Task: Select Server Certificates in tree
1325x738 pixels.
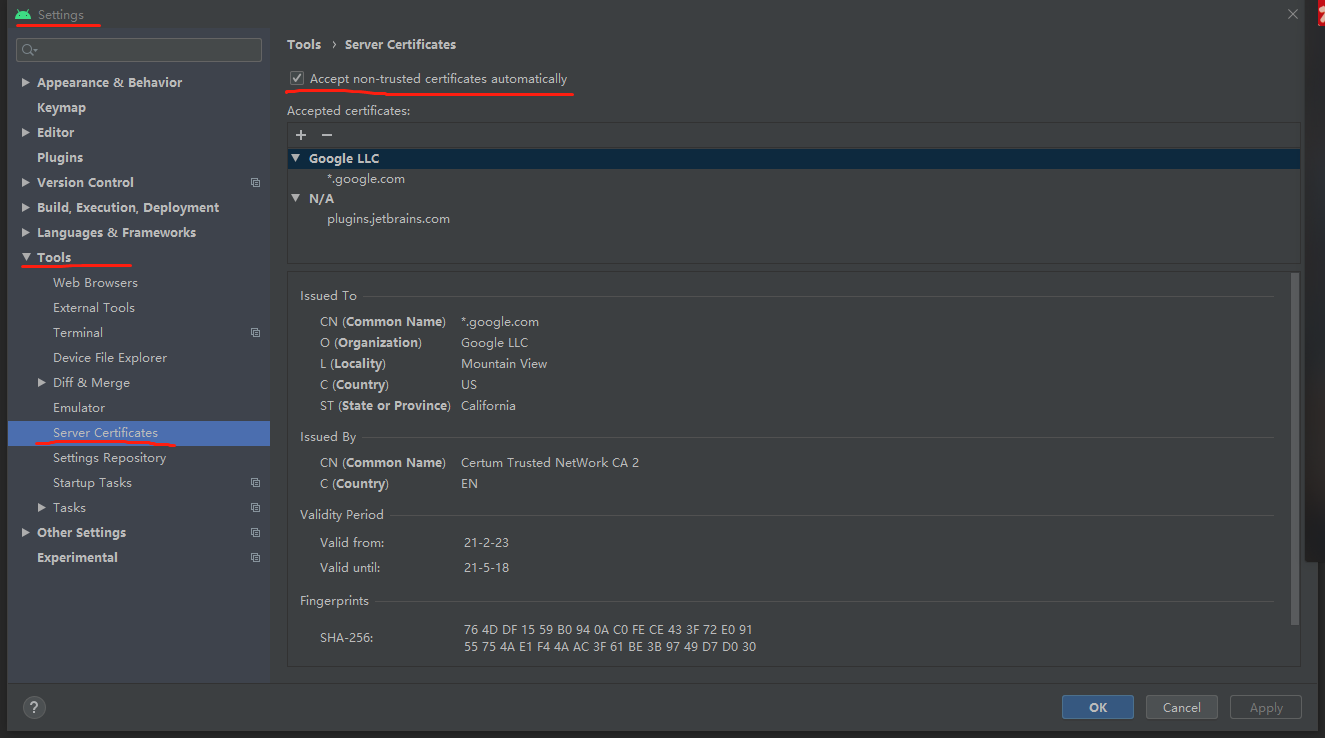Action: point(105,433)
